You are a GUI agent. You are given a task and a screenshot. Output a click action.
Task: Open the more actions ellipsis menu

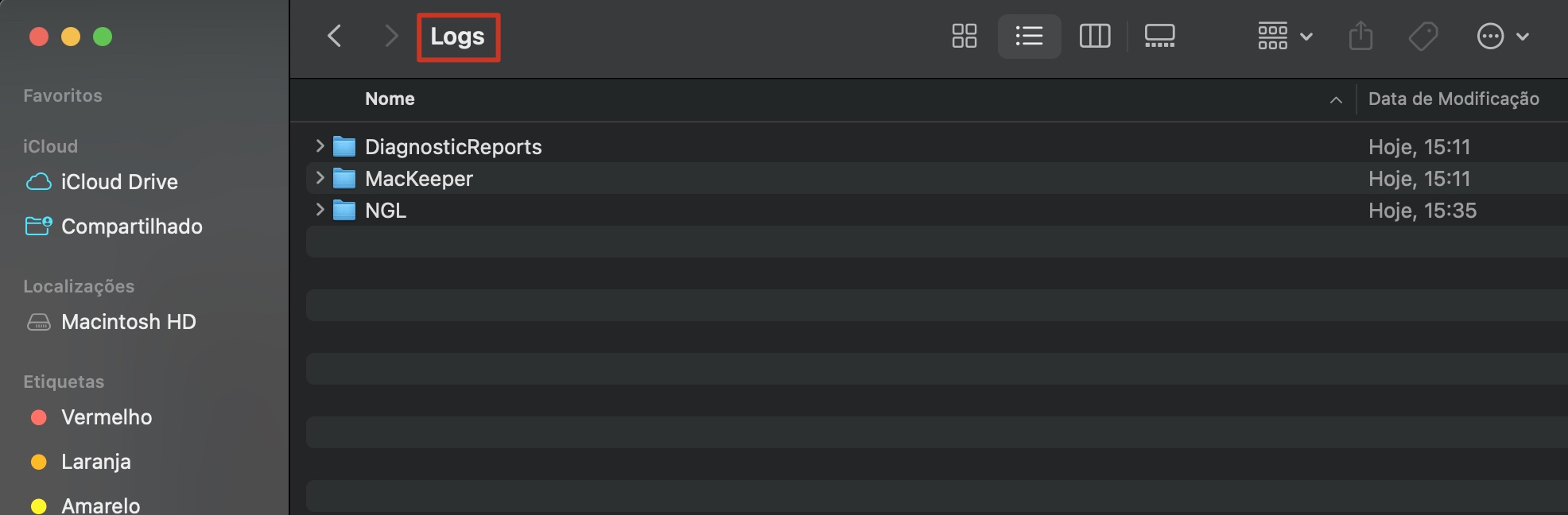click(x=1502, y=36)
